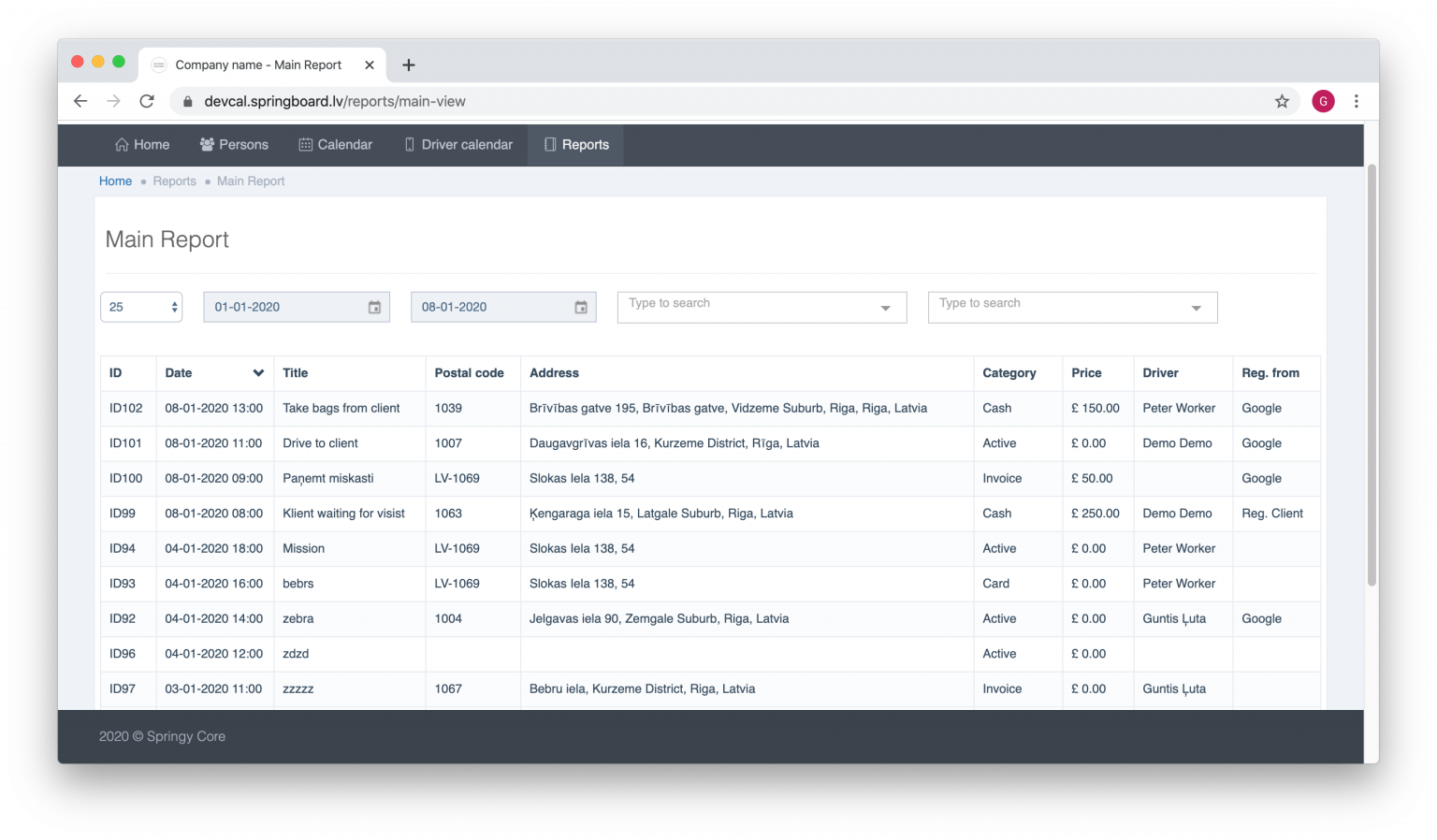
Task: Close the Main Report browser tab
Action: (370, 65)
